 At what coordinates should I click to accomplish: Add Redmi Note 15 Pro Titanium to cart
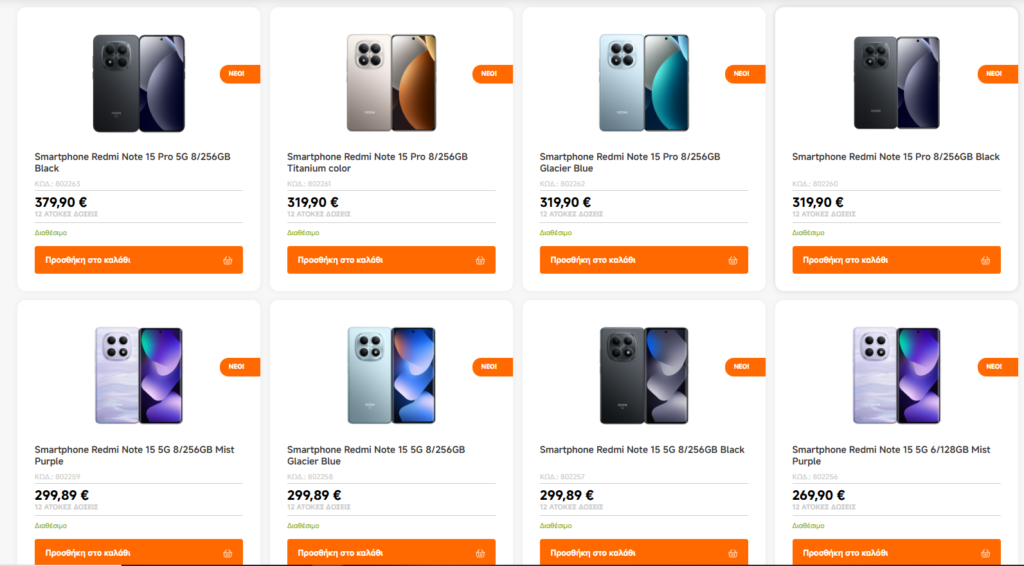(391, 260)
